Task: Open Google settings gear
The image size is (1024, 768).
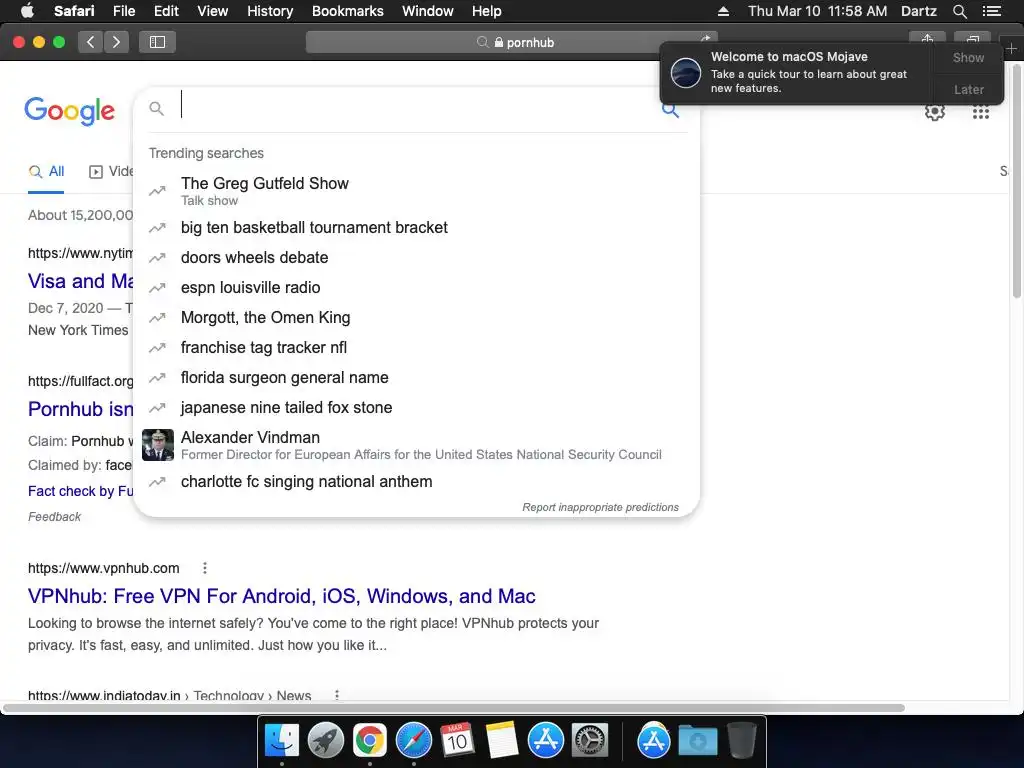Action: (935, 112)
